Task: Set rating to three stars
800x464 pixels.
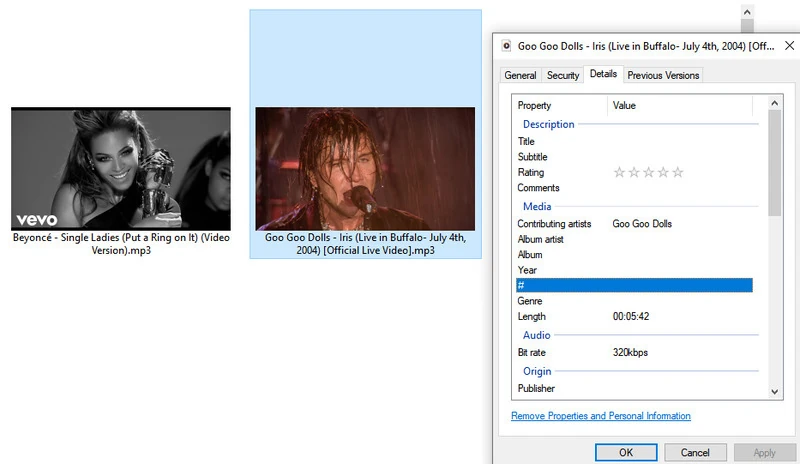Action: point(648,173)
